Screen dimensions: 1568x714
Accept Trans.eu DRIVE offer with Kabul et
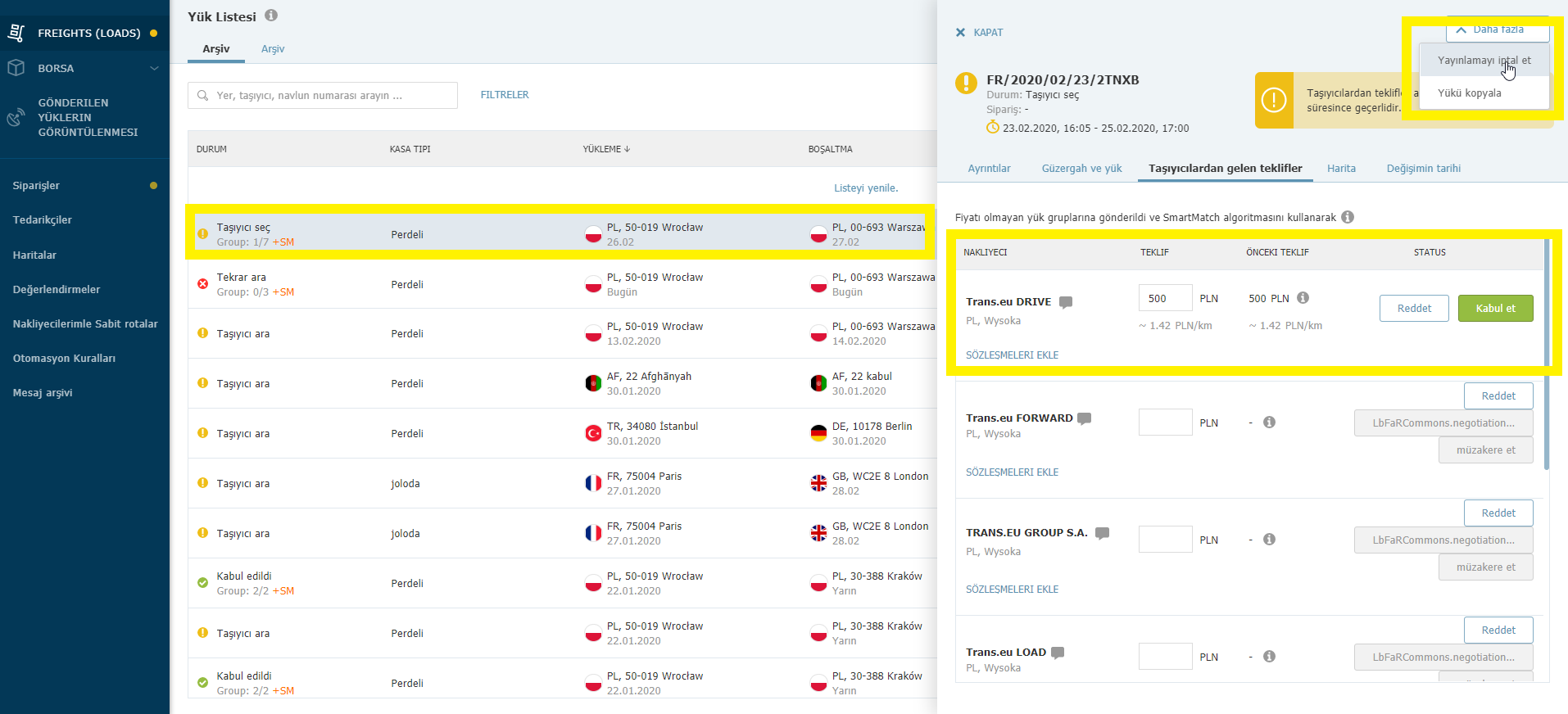[x=1495, y=309]
